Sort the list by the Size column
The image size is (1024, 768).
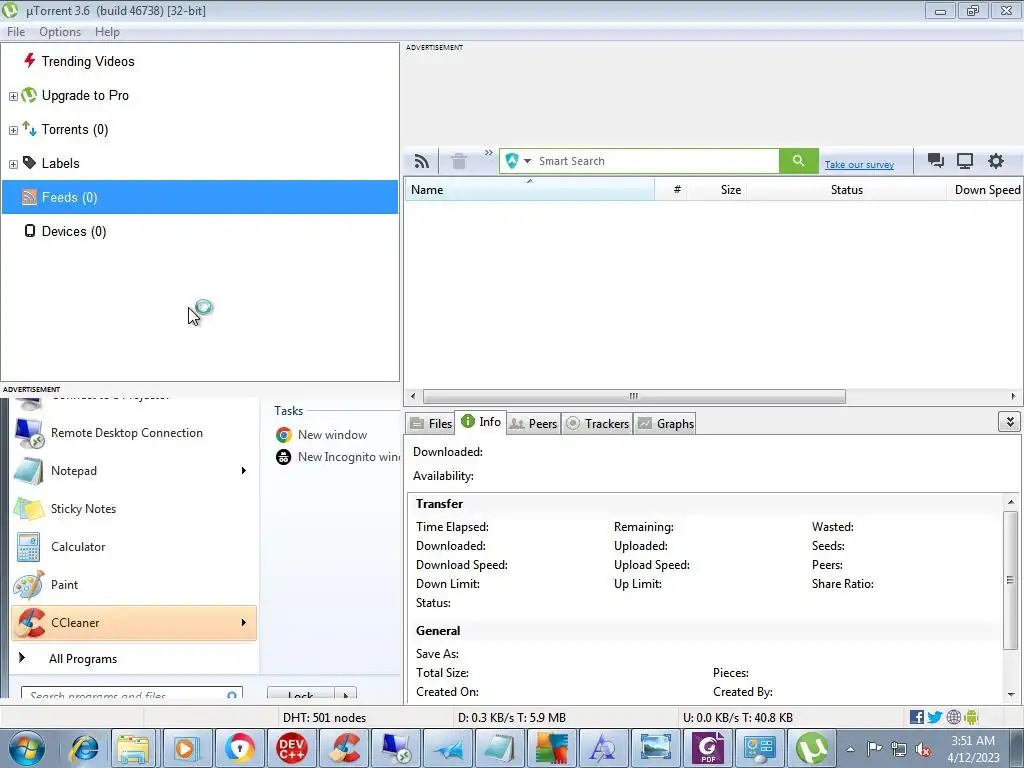716,190
